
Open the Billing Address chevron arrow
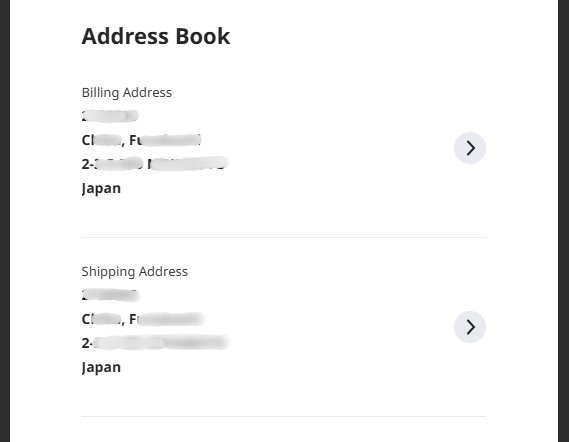470,148
